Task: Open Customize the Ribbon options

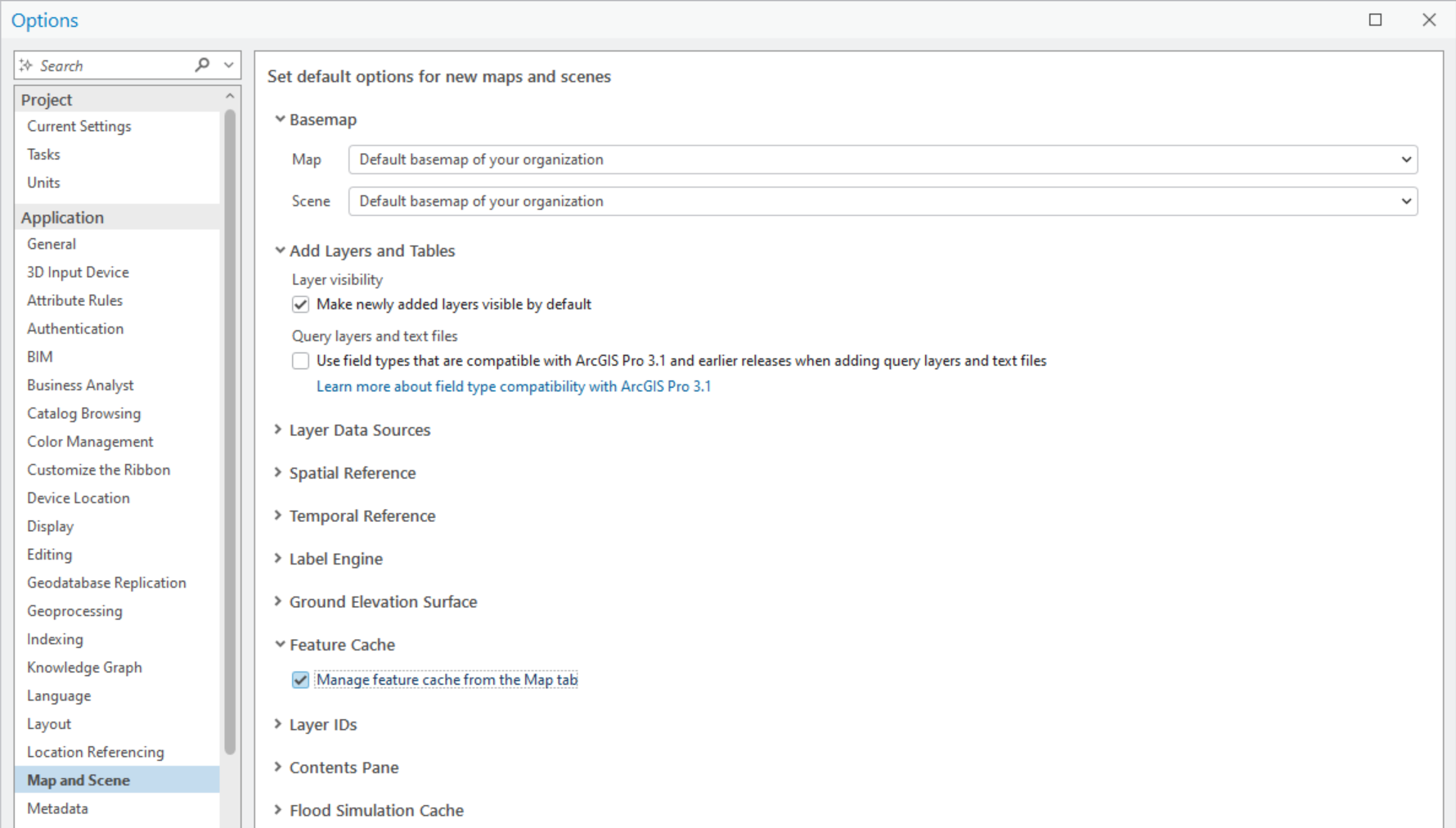Action: (x=98, y=470)
